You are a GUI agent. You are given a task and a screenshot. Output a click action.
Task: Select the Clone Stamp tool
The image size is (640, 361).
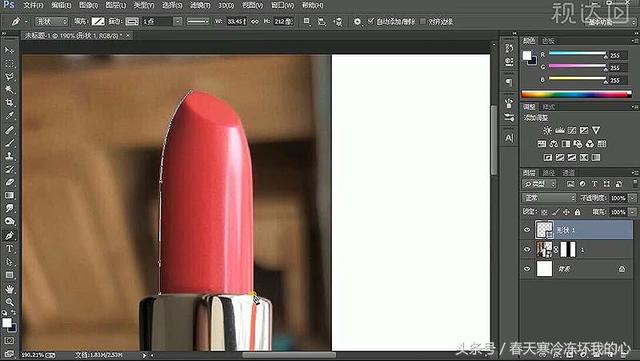[x=9, y=156]
